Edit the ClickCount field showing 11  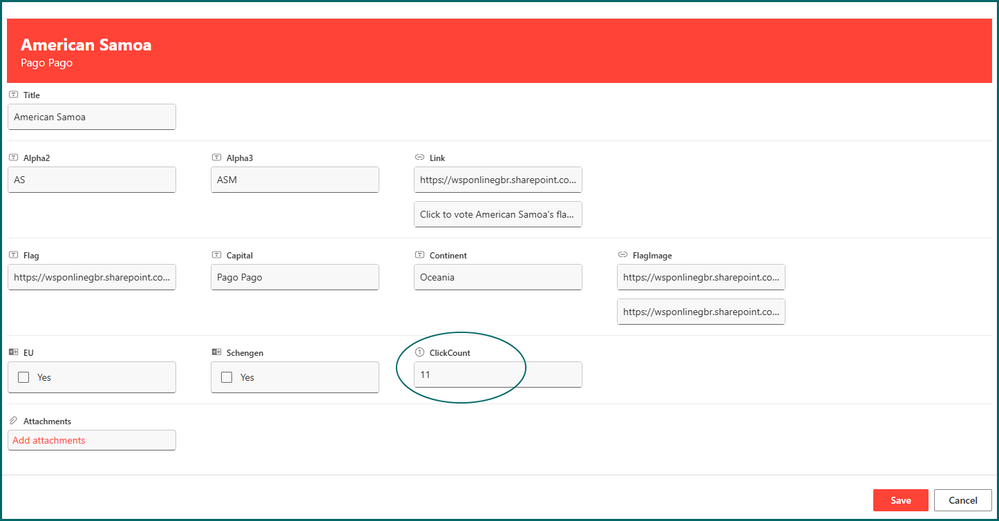[498, 375]
